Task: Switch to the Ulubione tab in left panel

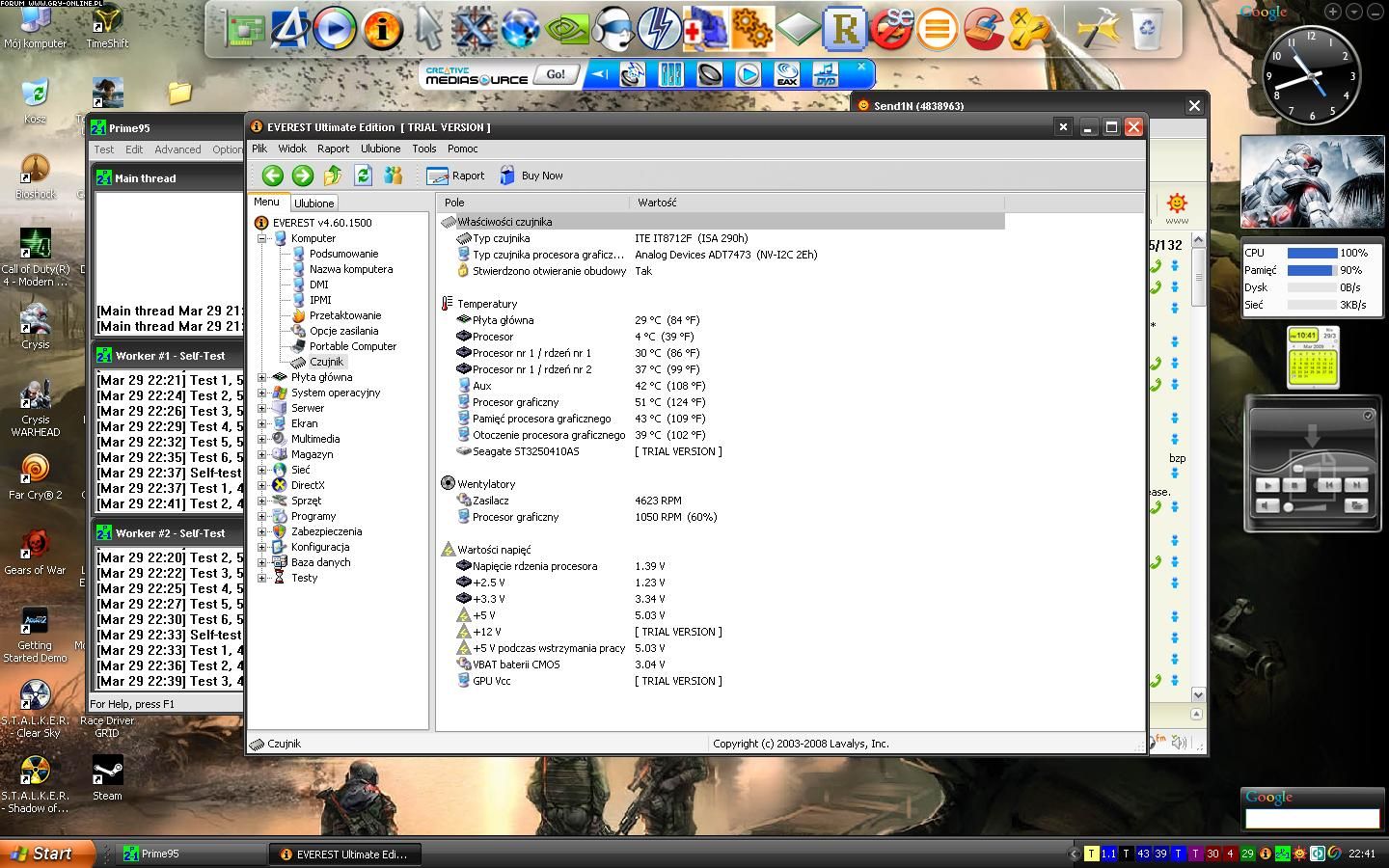Action: (x=314, y=203)
